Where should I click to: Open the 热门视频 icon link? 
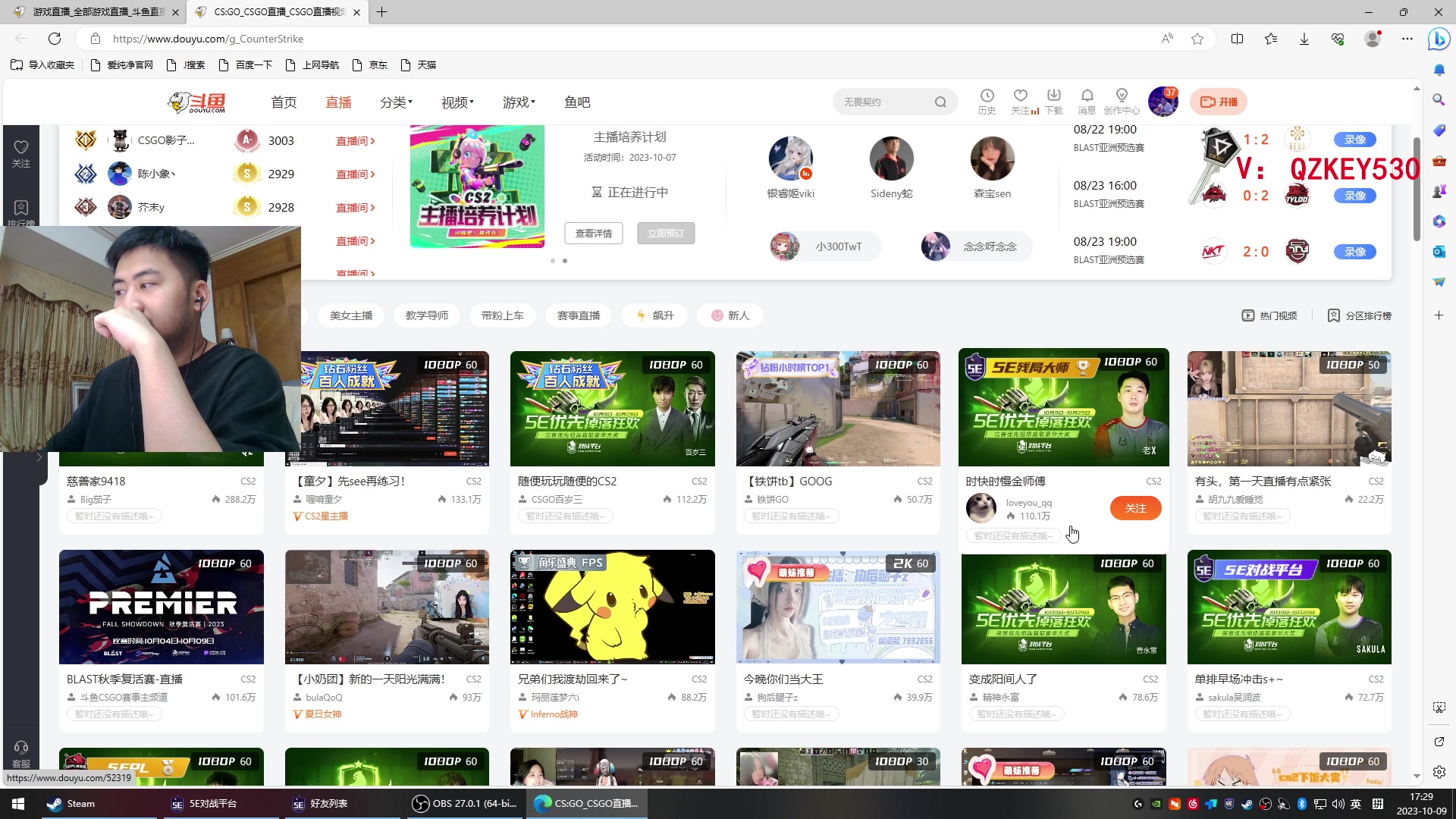click(x=1269, y=315)
